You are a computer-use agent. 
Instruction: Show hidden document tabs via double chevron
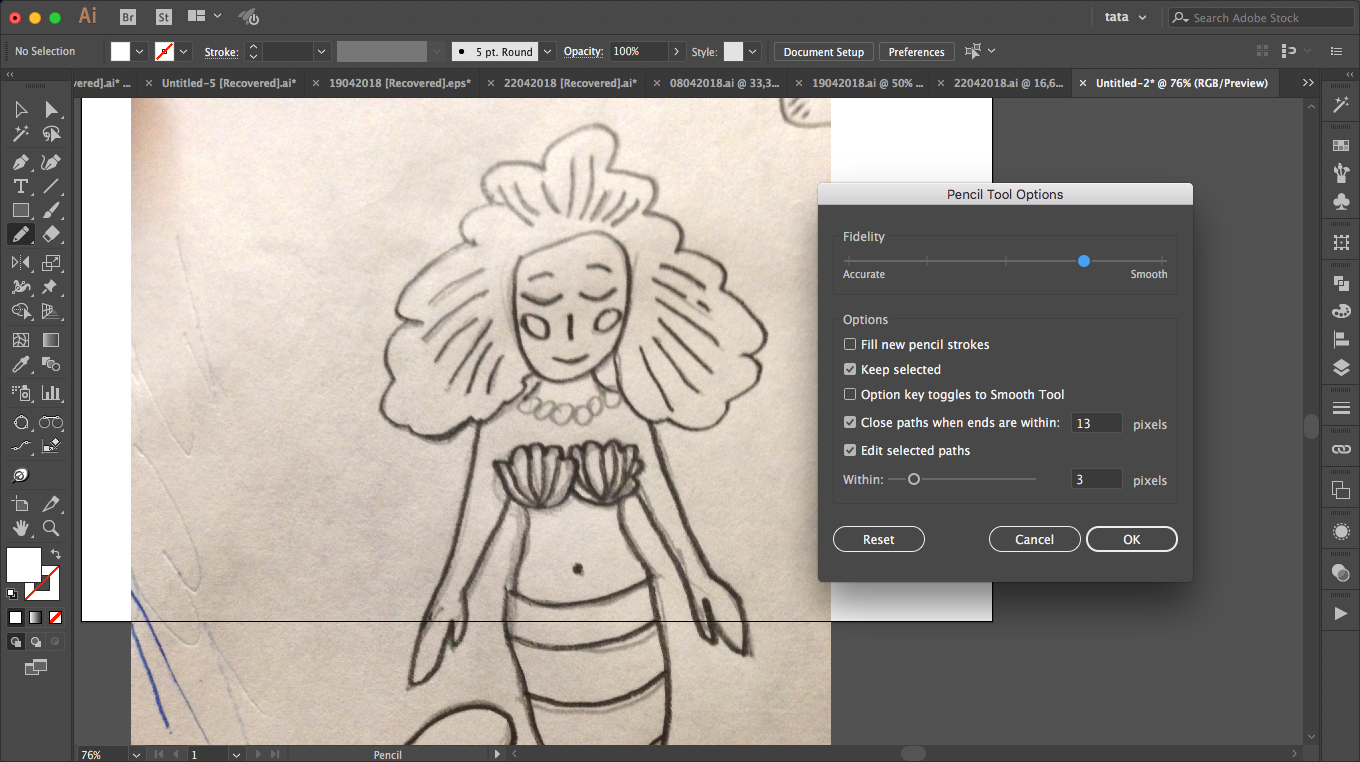pos(1308,83)
